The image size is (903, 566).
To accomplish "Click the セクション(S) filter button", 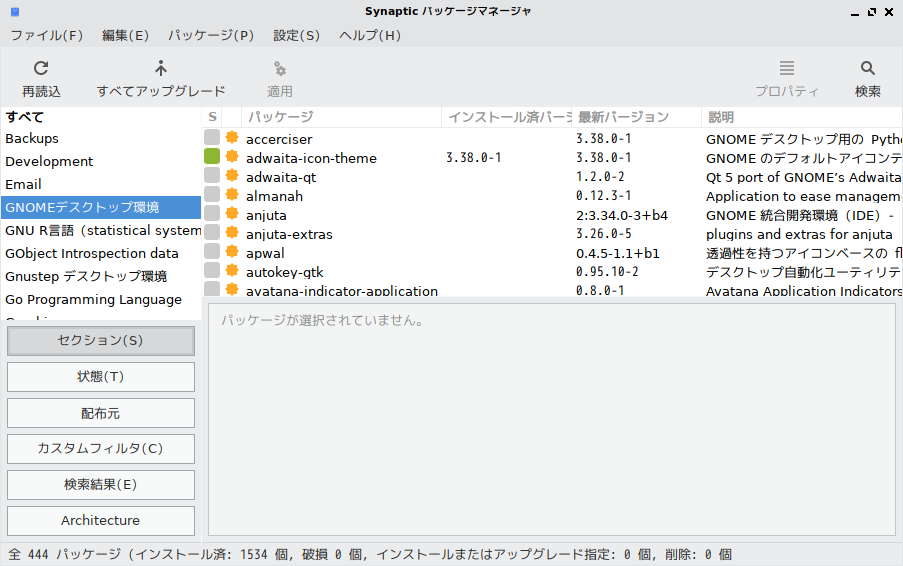I will [101, 341].
